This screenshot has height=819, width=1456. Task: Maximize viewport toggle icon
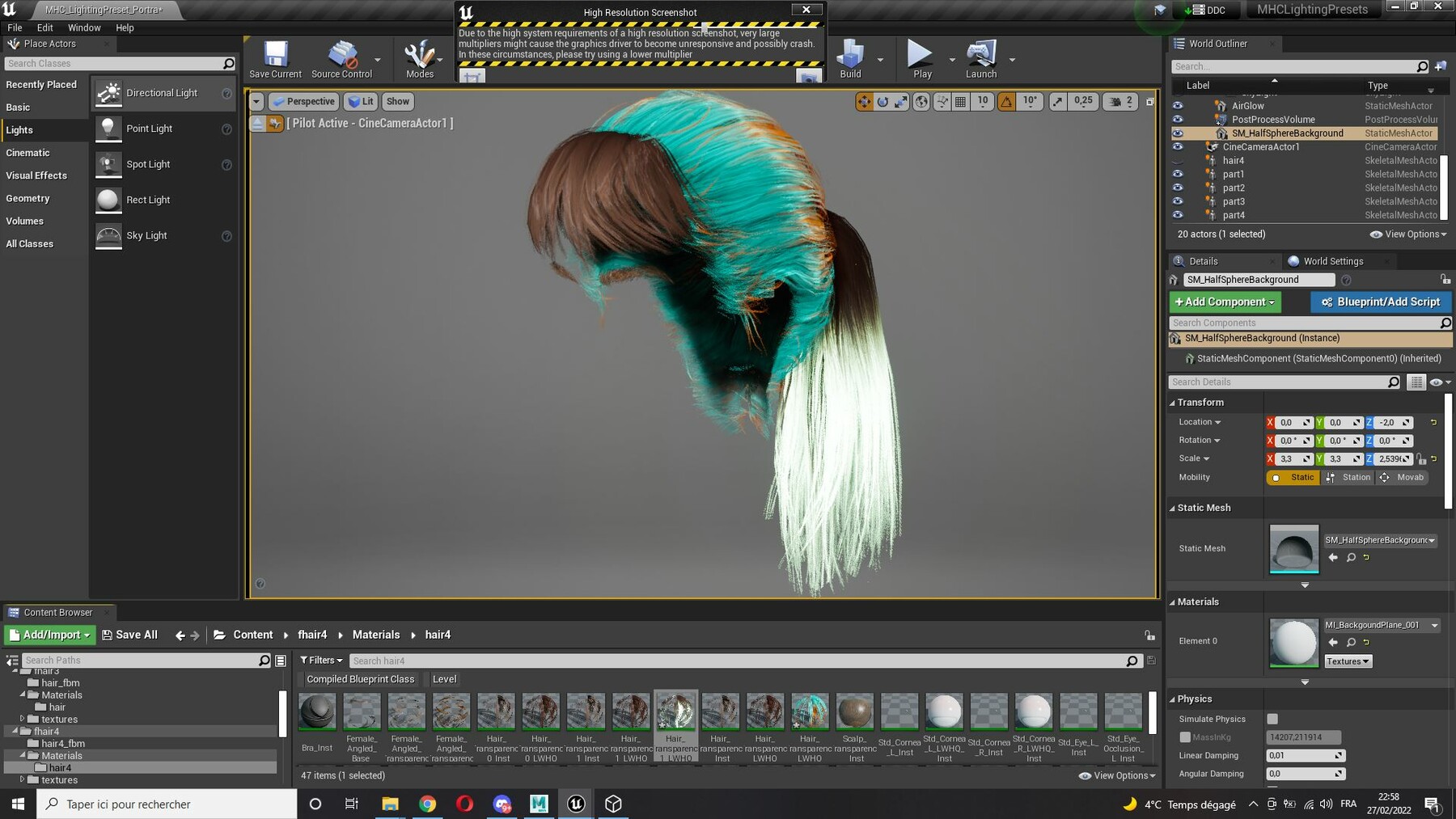tap(1150, 102)
